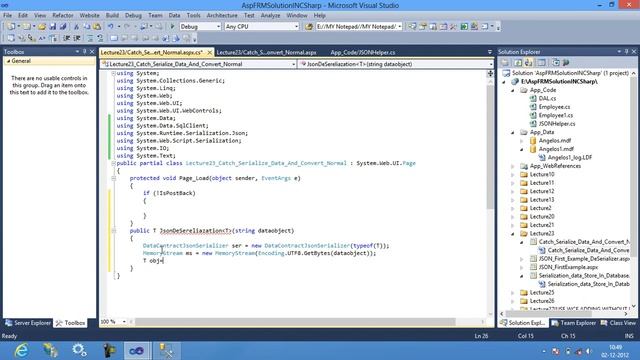Open the Analyze menu
The height and width of the screenshot is (360, 640).
(270, 15)
